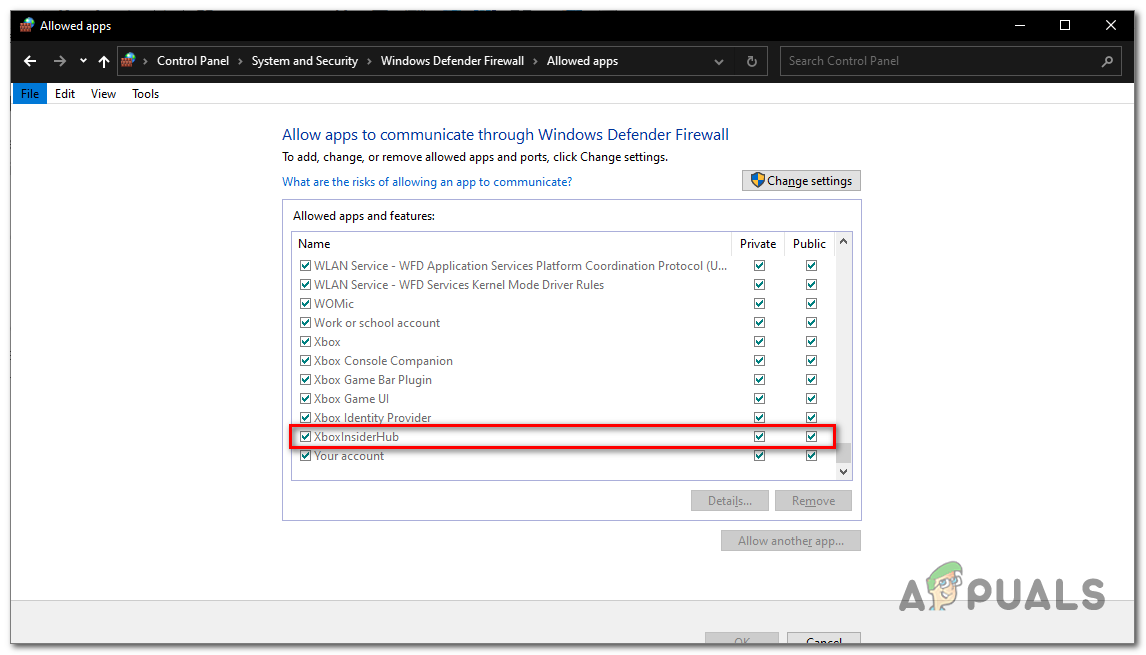Go back using the back arrow

(30, 61)
